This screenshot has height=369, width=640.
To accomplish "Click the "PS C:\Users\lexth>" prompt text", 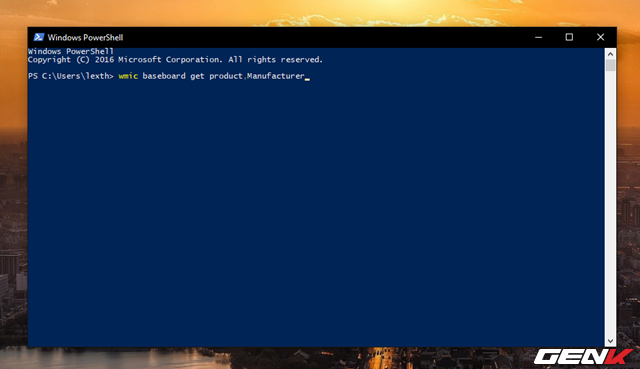I will point(71,76).
